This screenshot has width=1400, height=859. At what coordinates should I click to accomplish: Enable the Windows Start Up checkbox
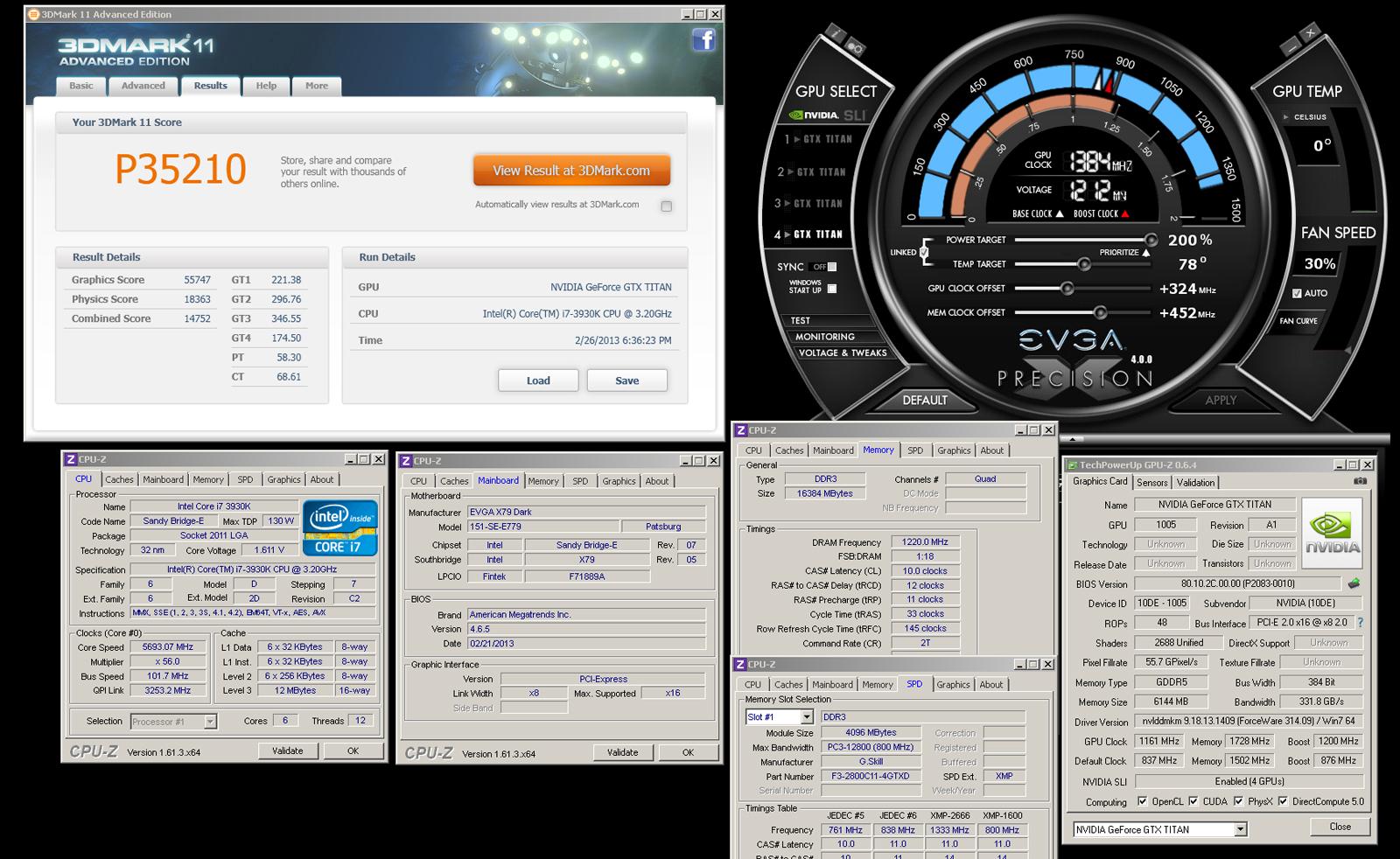point(832,288)
